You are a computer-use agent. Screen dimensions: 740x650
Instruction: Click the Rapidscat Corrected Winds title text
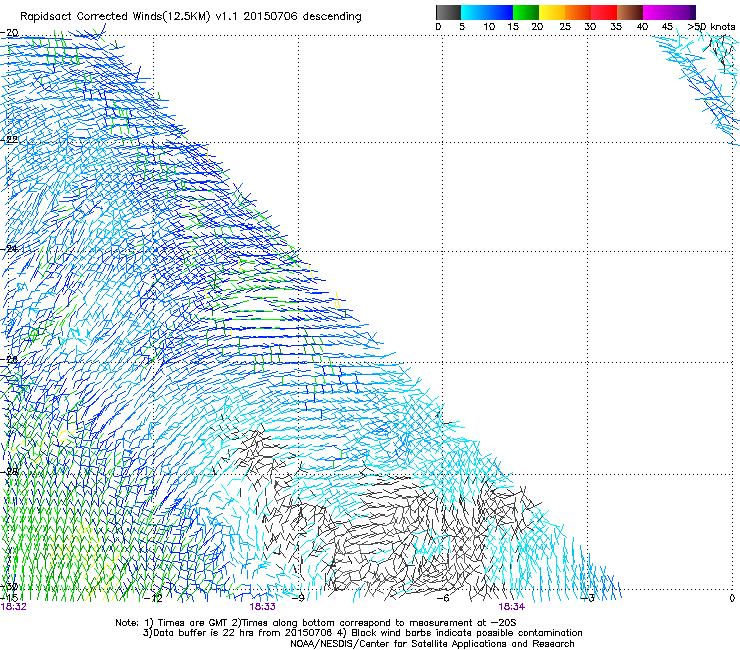pos(191,17)
